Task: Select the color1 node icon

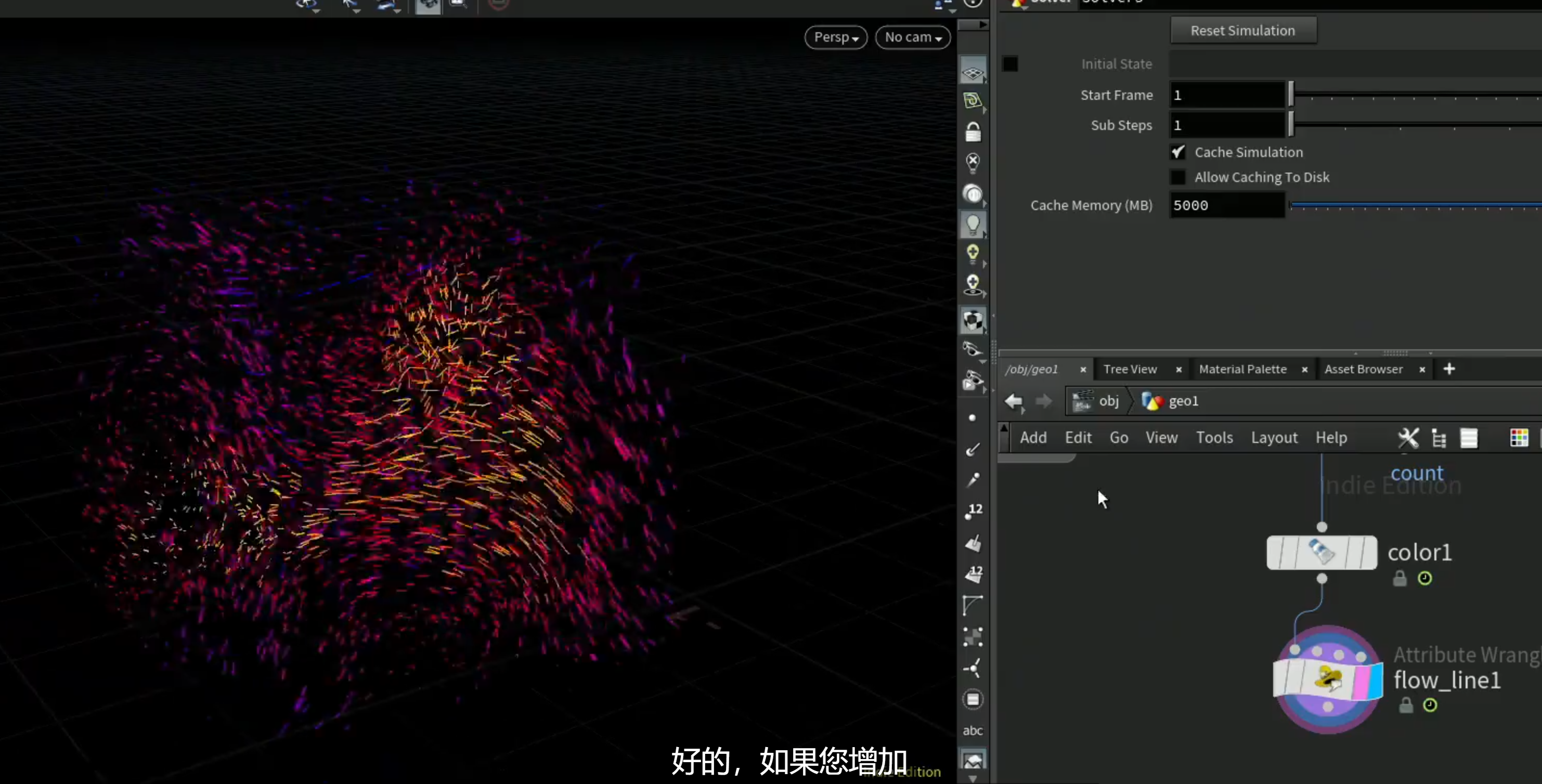Action: coord(1321,552)
